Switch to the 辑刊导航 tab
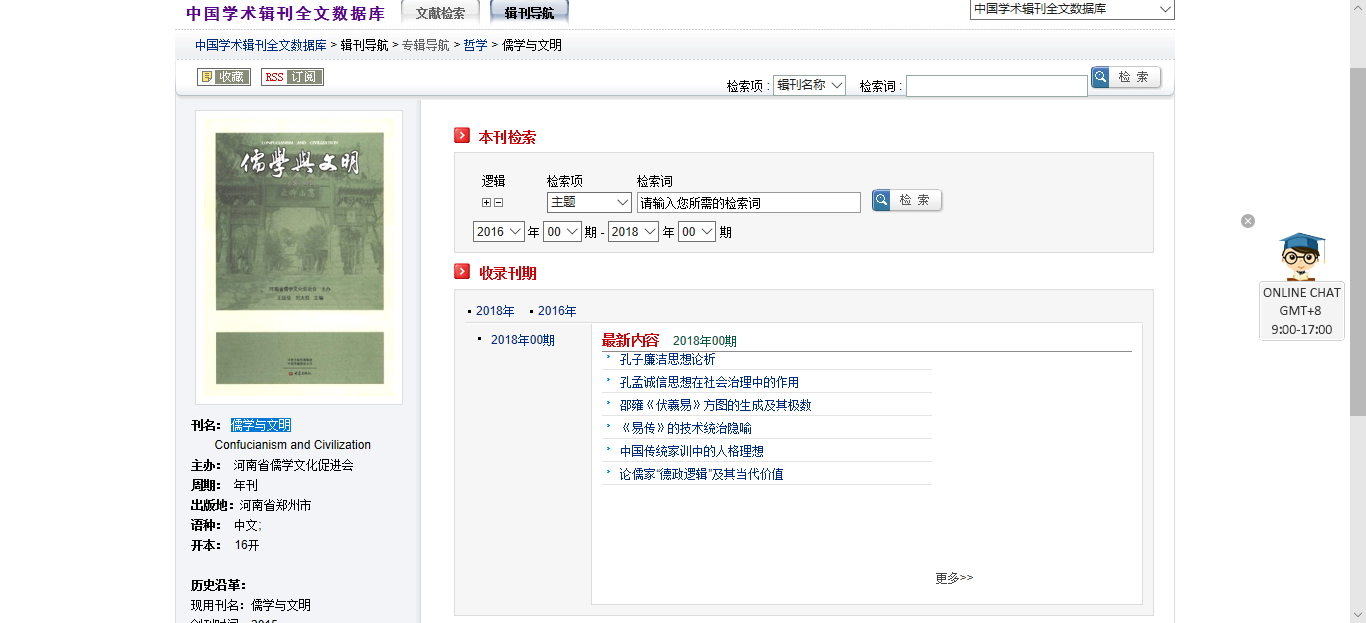 529,13
